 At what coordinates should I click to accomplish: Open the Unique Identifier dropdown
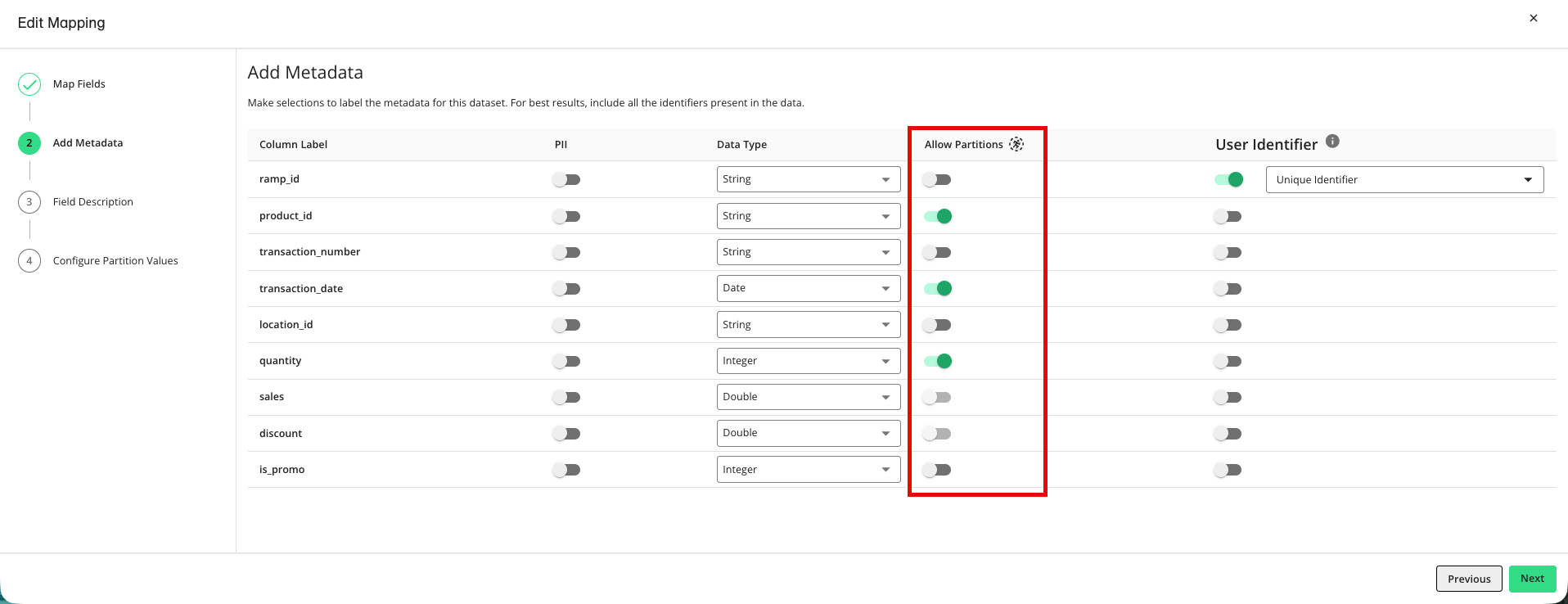1405,179
